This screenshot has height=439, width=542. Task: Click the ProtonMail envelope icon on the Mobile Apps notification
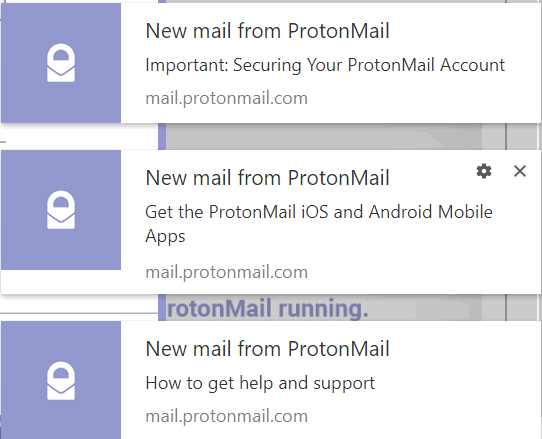click(61, 209)
